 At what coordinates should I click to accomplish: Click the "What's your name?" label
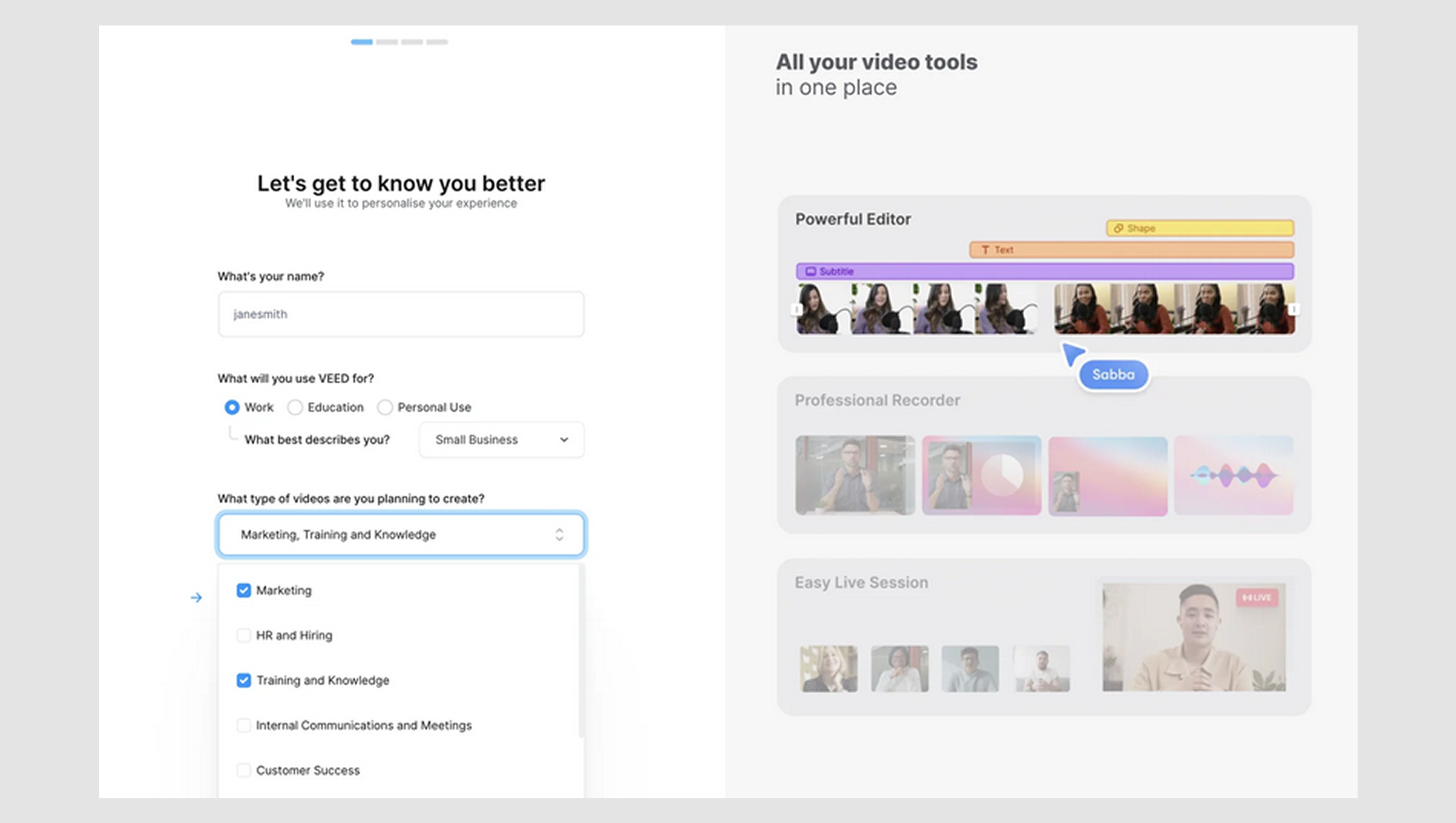[270, 277]
